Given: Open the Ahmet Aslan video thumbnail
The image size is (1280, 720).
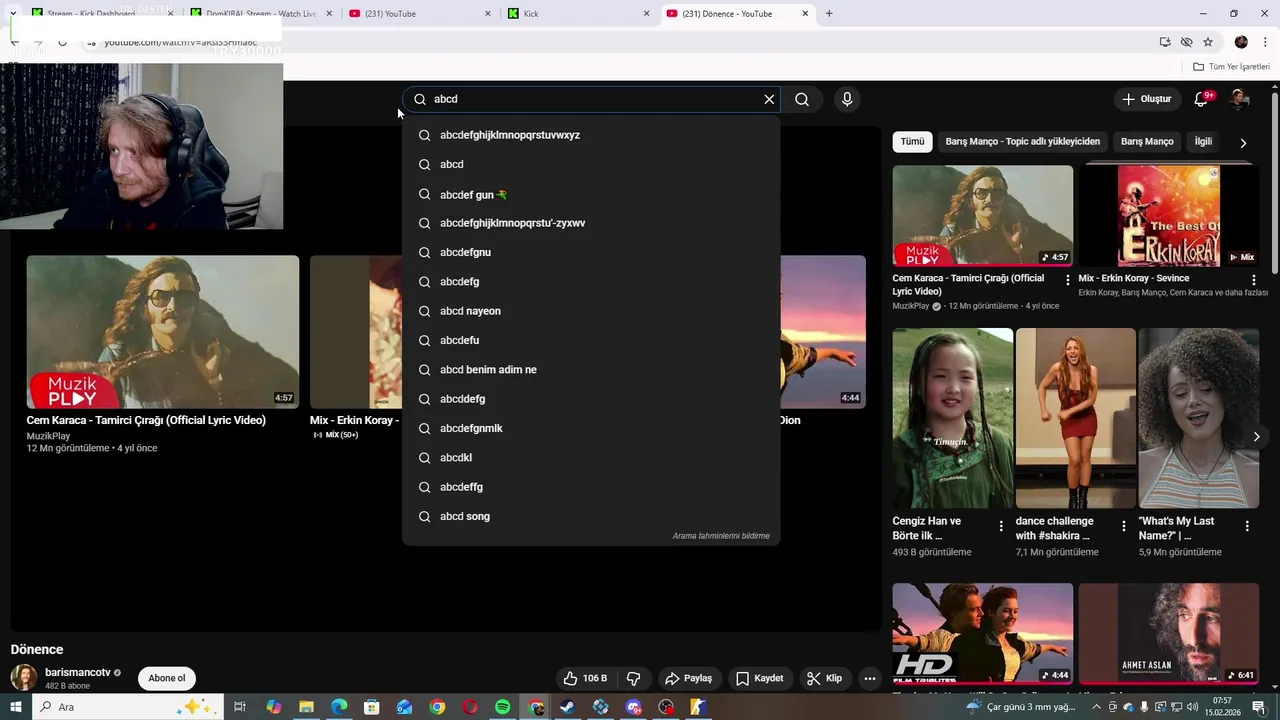Looking at the screenshot, I should [x=1168, y=634].
